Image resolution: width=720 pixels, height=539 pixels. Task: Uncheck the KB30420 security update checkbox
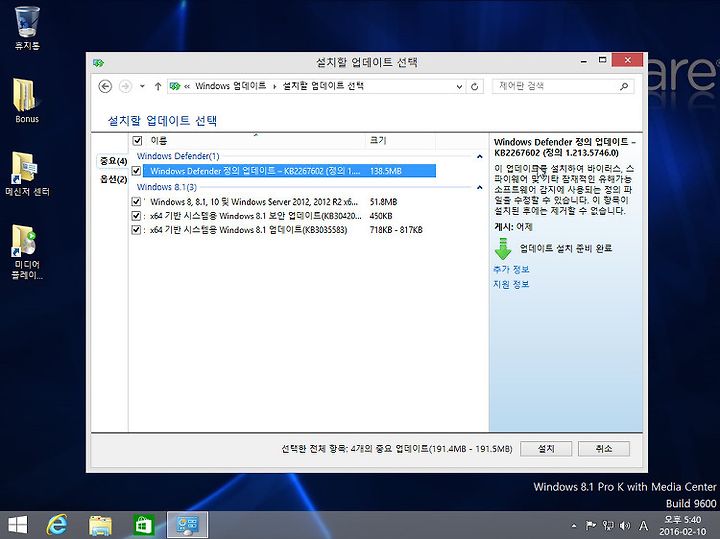click(136, 216)
